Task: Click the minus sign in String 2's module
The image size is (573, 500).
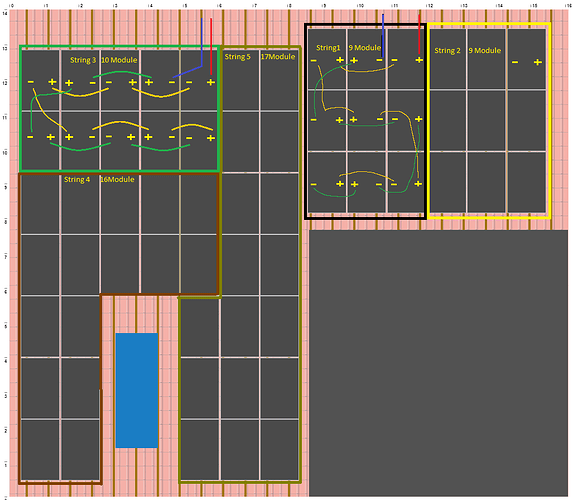Action: [515, 62]
